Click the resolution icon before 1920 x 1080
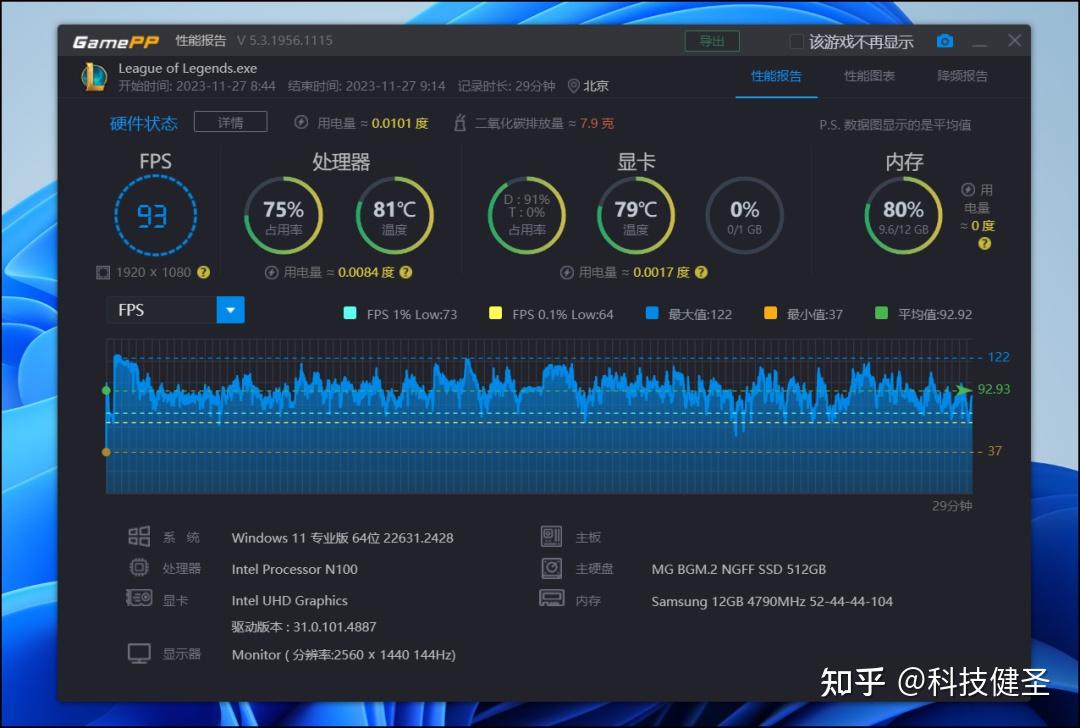The width and height of the screenshot is (1080, 728). pyautogui.click(x=103, y=273)
